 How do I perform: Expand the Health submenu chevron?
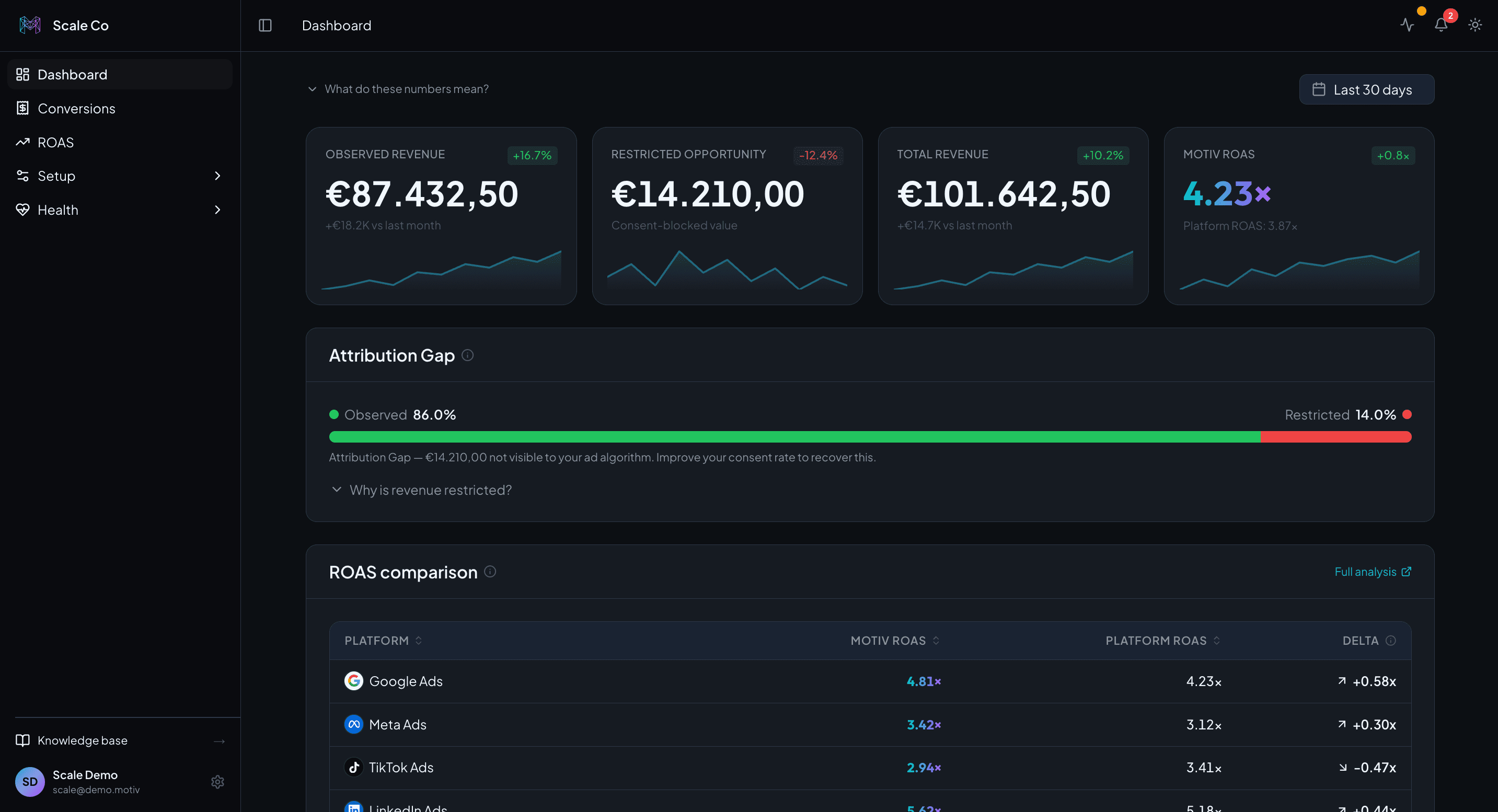pos(217,210)
